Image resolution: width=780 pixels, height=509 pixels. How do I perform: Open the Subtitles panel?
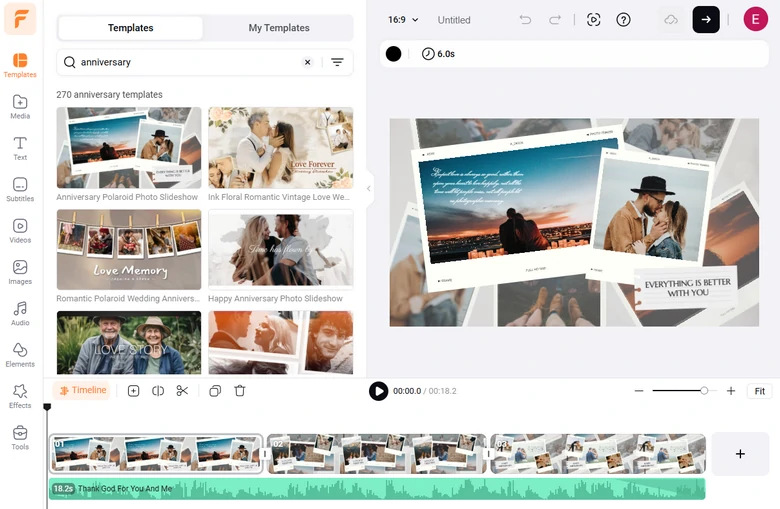click(20, 190)
